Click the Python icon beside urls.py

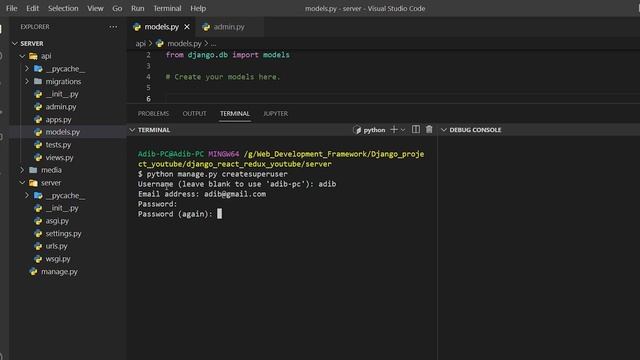pos(38,246)
